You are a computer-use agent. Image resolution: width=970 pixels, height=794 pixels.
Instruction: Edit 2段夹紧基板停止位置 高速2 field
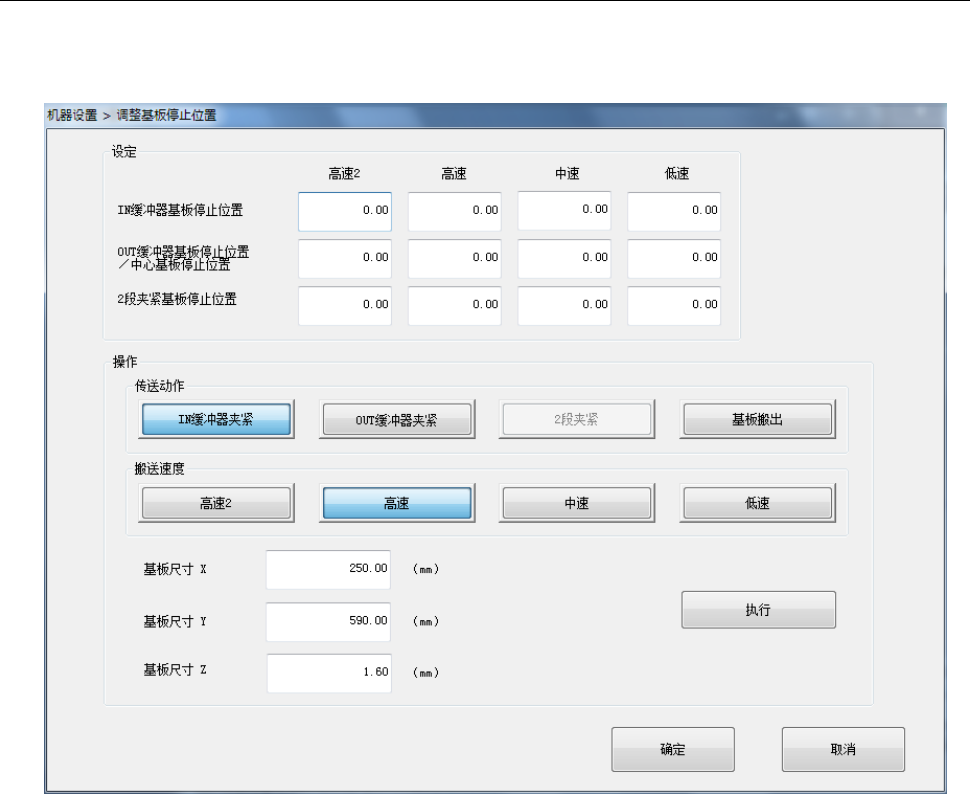tap(345, 306)
